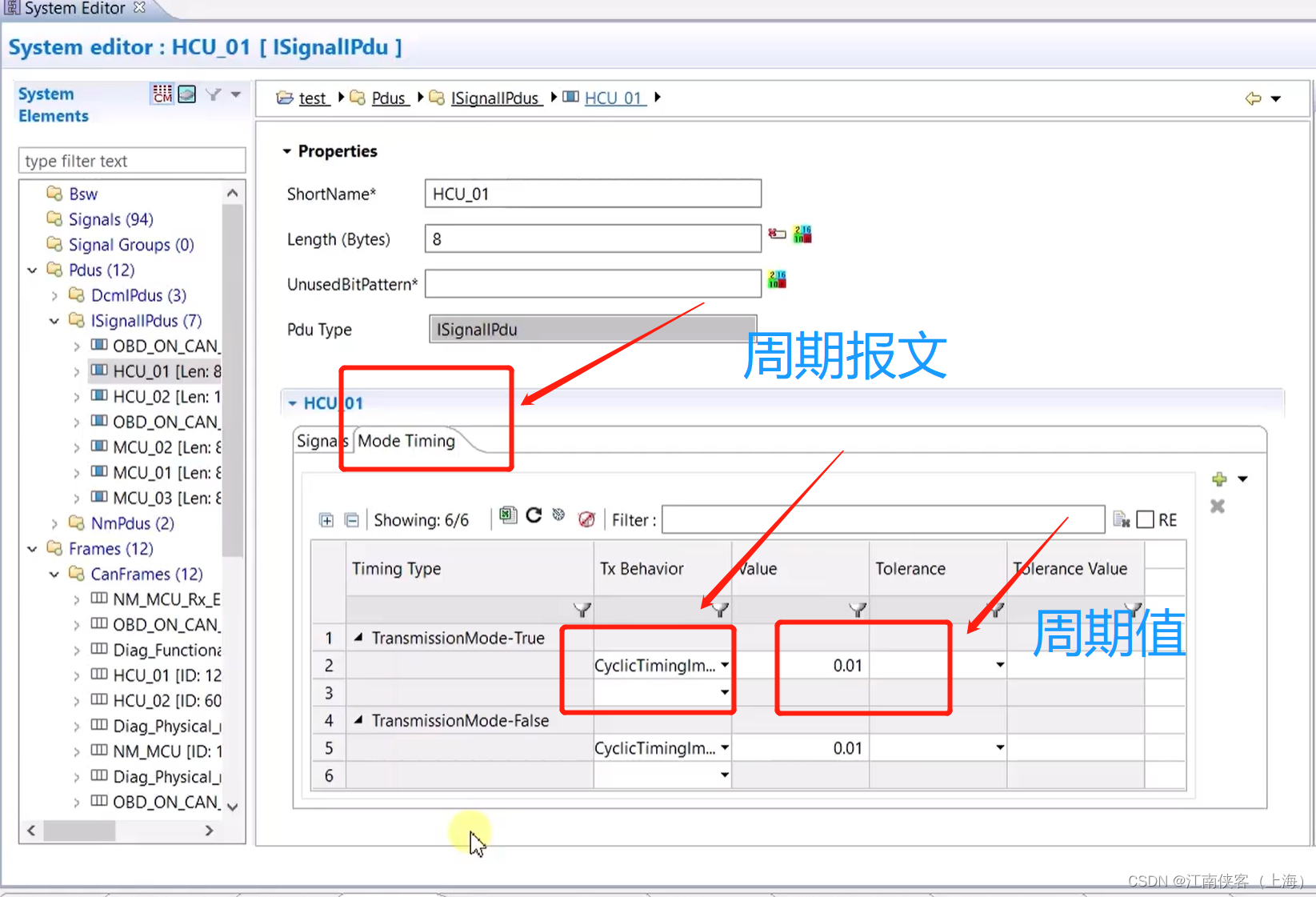Click the tree horizontal scrollbar right arrow
1316x897 pixels.
[x=210, y=831]
